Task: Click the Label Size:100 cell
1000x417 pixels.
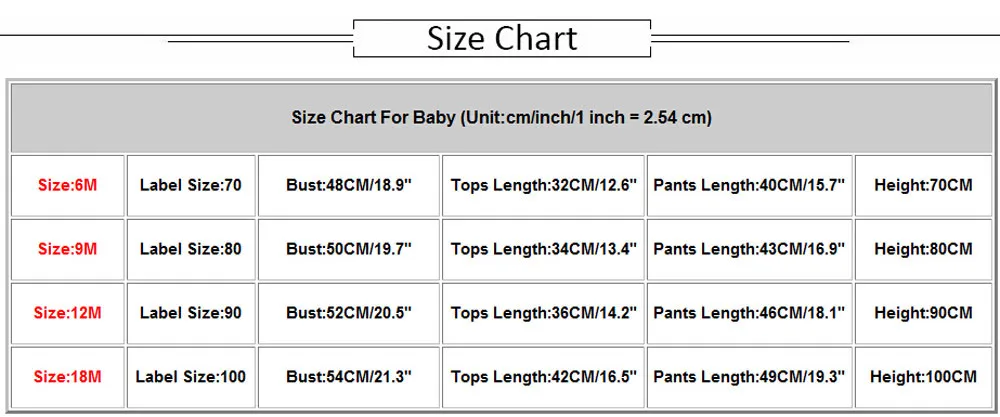Action: click(190, 377)
